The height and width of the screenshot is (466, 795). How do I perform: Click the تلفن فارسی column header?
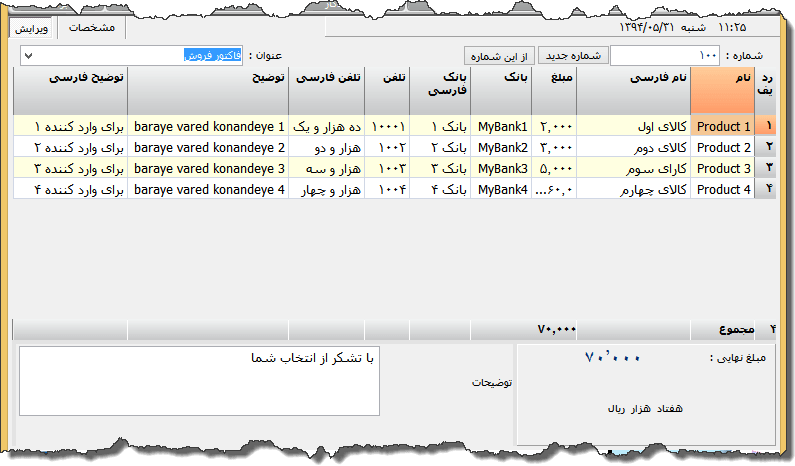pyautogui.click(x=327, y=89)
